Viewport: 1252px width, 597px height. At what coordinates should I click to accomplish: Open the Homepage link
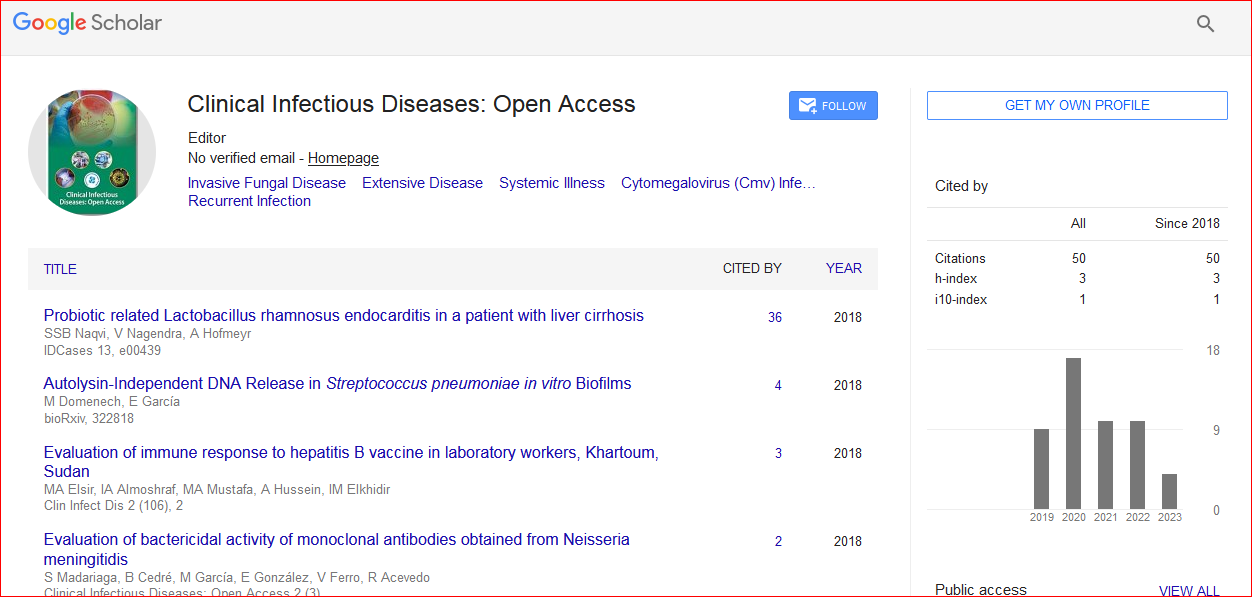coord(343,158)
